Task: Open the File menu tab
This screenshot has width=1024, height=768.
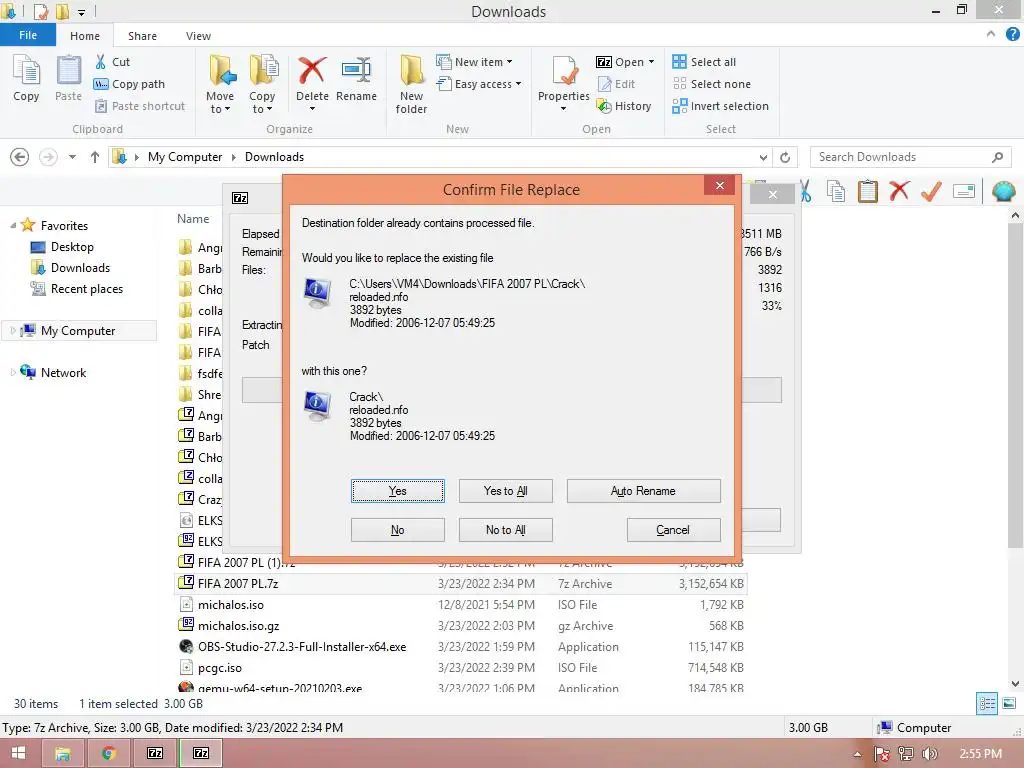Action: pos(28,35)
